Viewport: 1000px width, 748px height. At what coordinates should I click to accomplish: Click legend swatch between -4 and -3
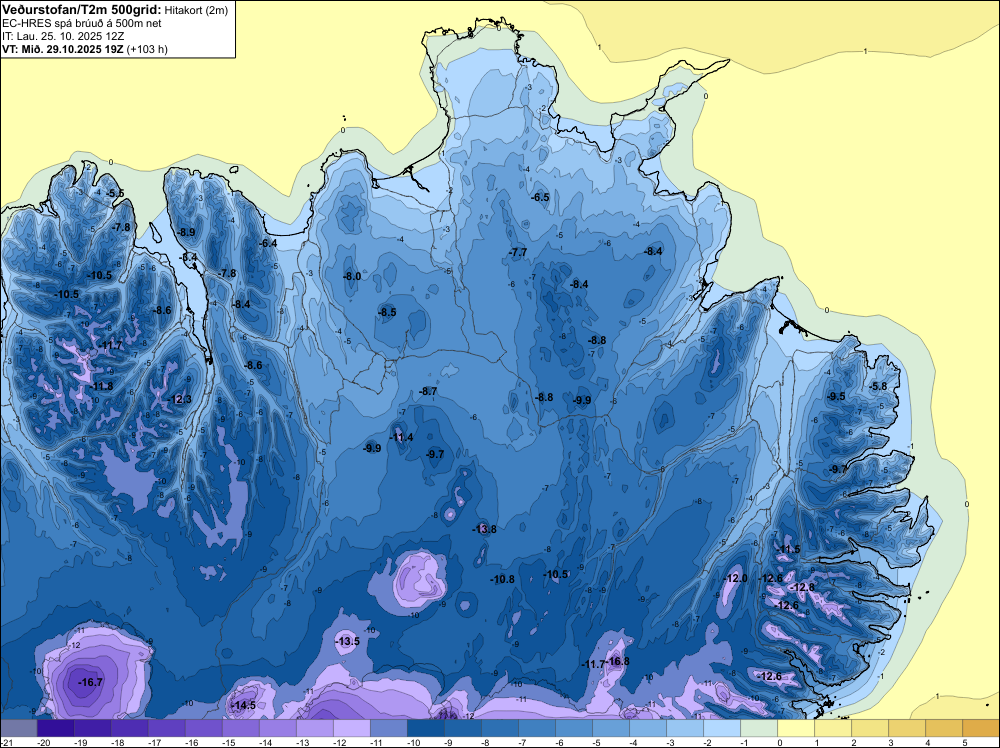pos(648,728)
